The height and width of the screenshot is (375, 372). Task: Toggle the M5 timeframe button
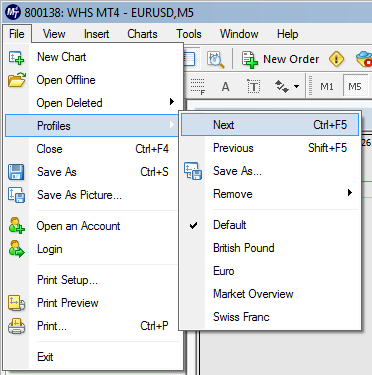tap(355, 87)
